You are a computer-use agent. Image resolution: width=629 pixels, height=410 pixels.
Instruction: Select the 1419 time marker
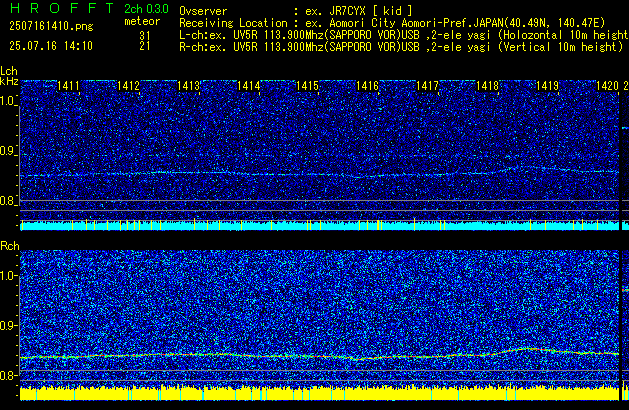tap(547, 86)
